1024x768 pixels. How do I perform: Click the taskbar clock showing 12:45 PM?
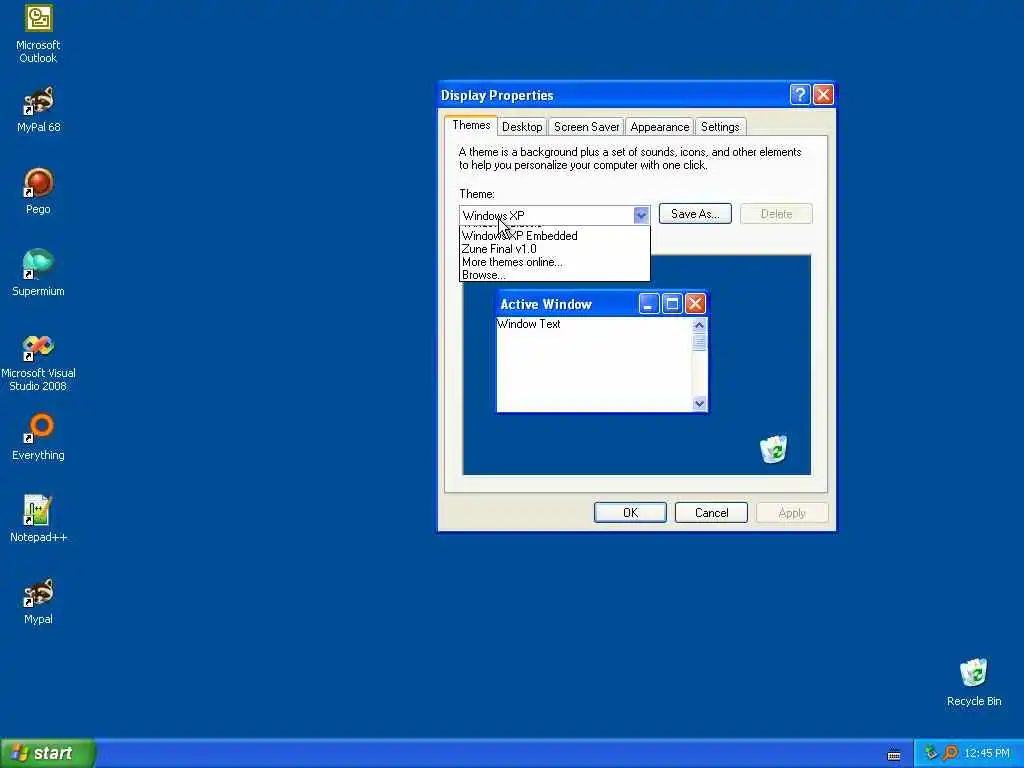point(987,753)
